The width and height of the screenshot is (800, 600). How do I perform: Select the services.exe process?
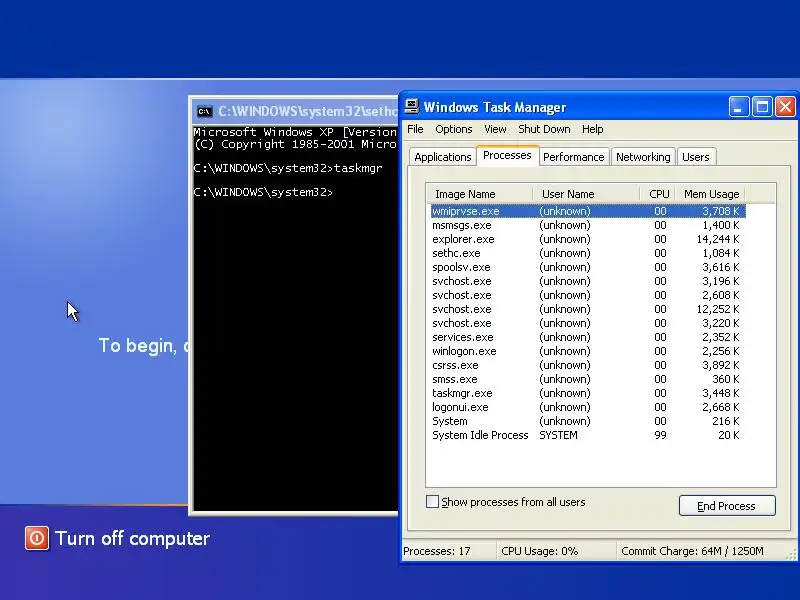[588, 337]
